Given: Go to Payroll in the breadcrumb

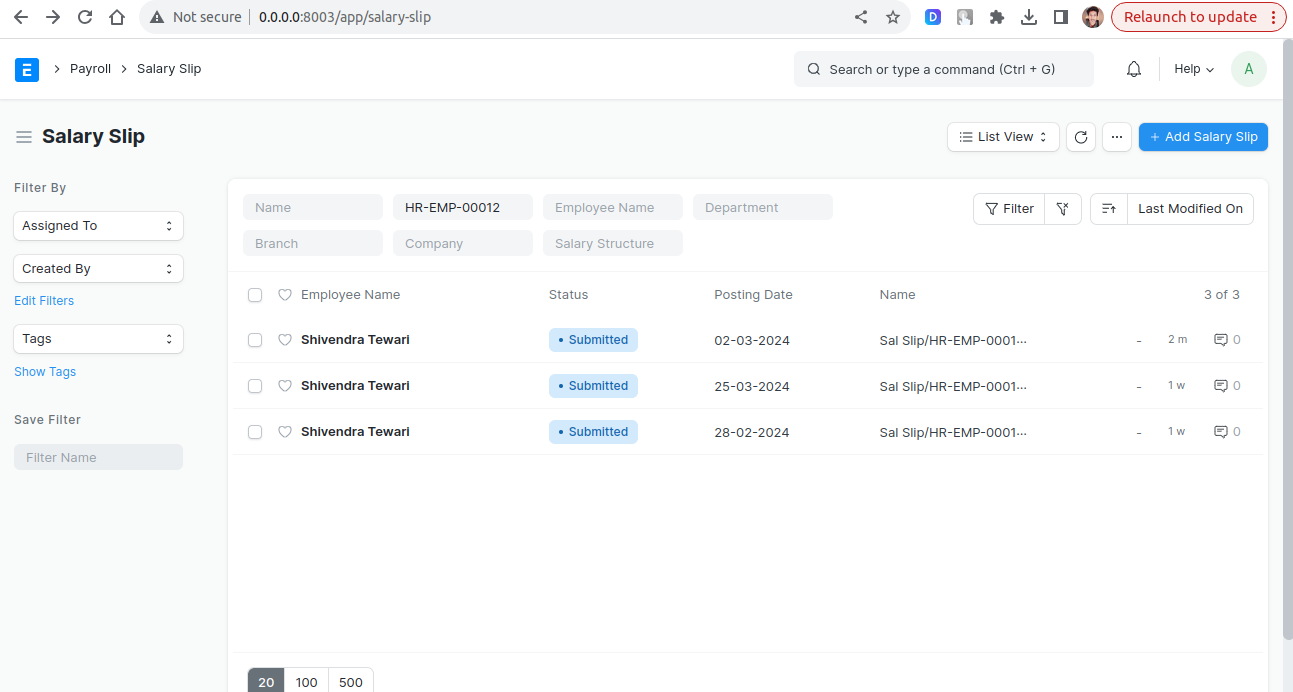Looking at the screenshot, I should (90, 68).
